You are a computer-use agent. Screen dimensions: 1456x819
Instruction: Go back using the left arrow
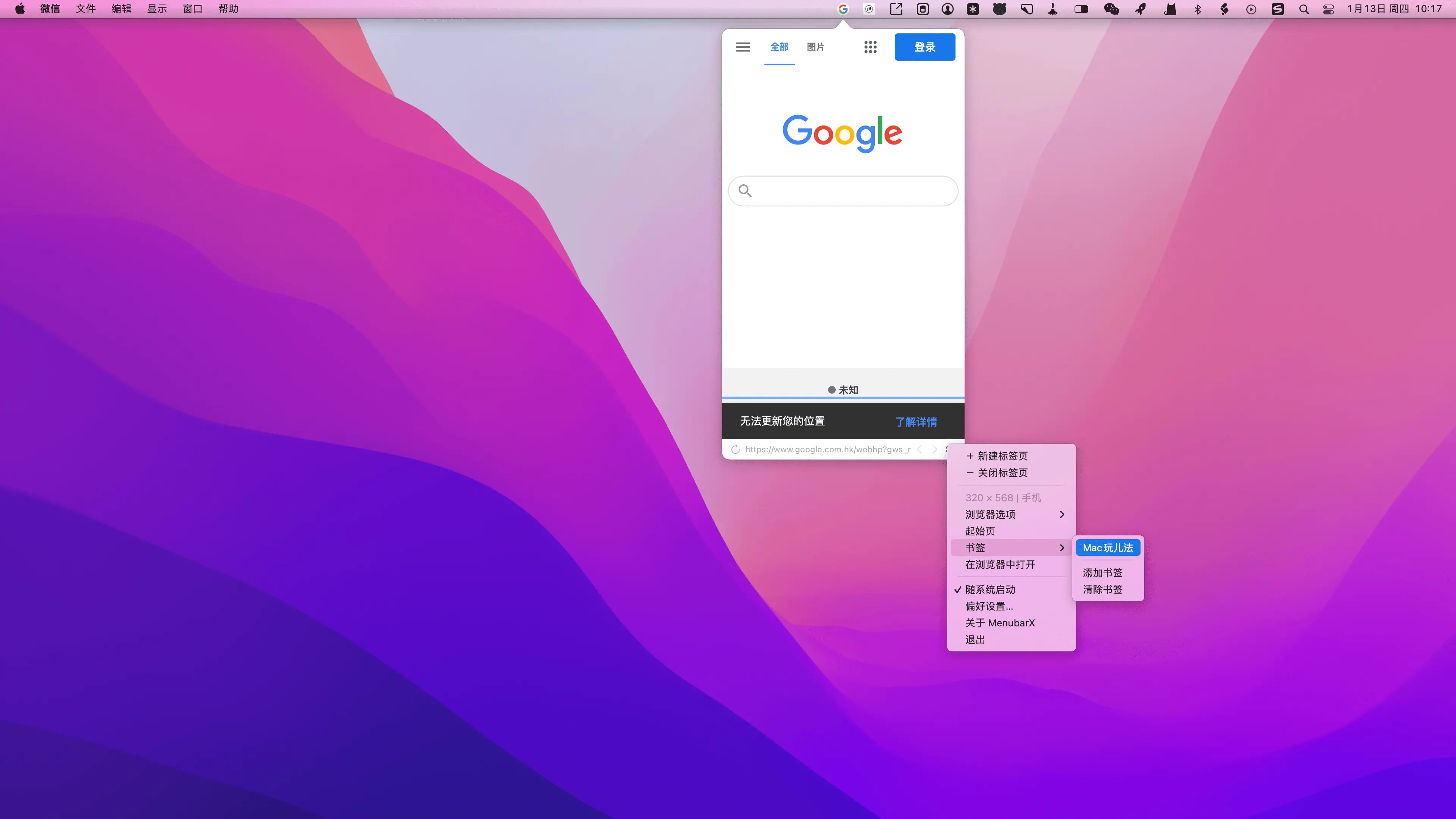919,449
